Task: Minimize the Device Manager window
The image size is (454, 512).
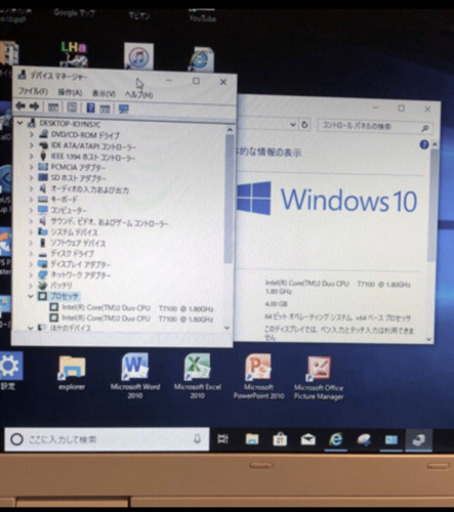Action: pyautogui.click(x=169, y=80)
